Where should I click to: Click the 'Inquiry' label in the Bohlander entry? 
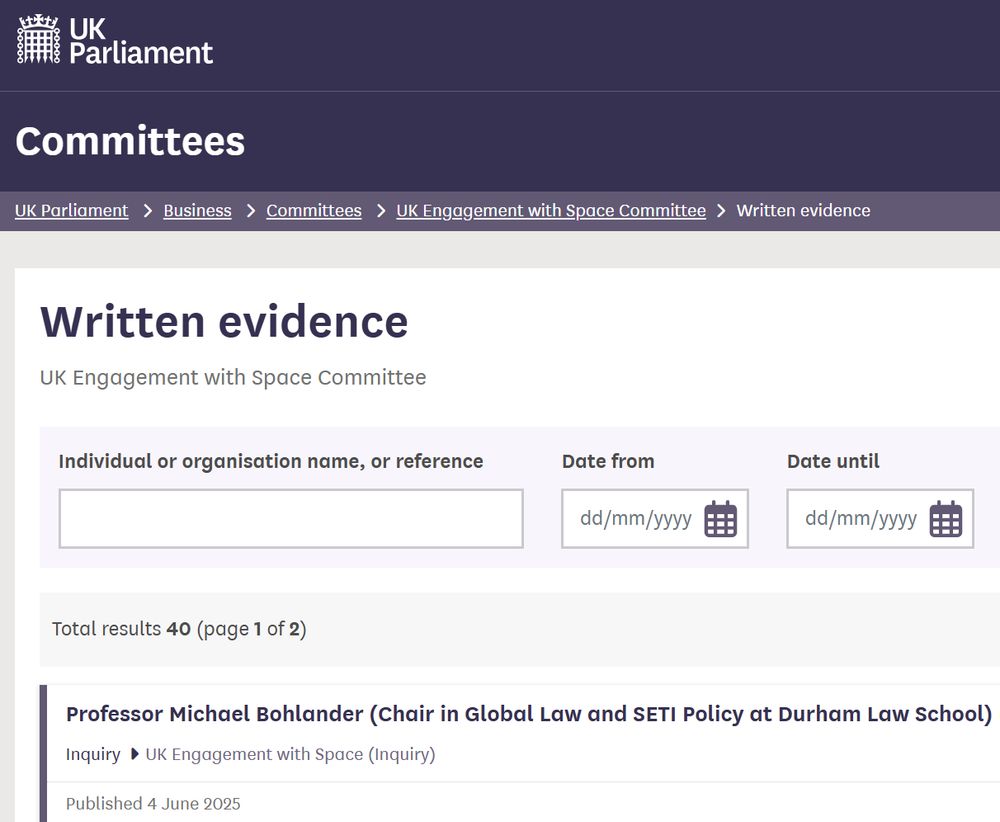tap(93, 754)
